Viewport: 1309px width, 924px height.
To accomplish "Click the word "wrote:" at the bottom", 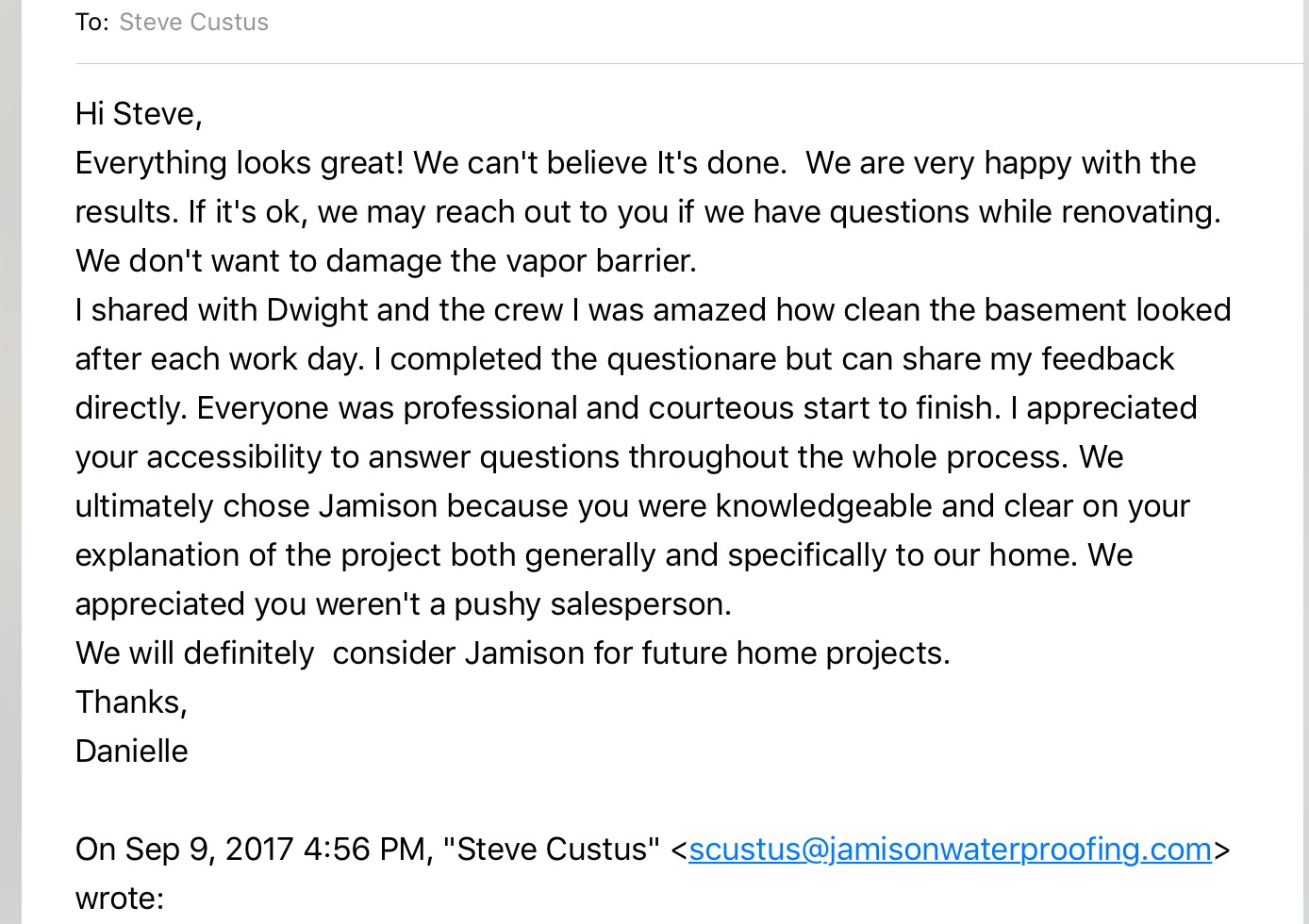I will click(120, 899).
